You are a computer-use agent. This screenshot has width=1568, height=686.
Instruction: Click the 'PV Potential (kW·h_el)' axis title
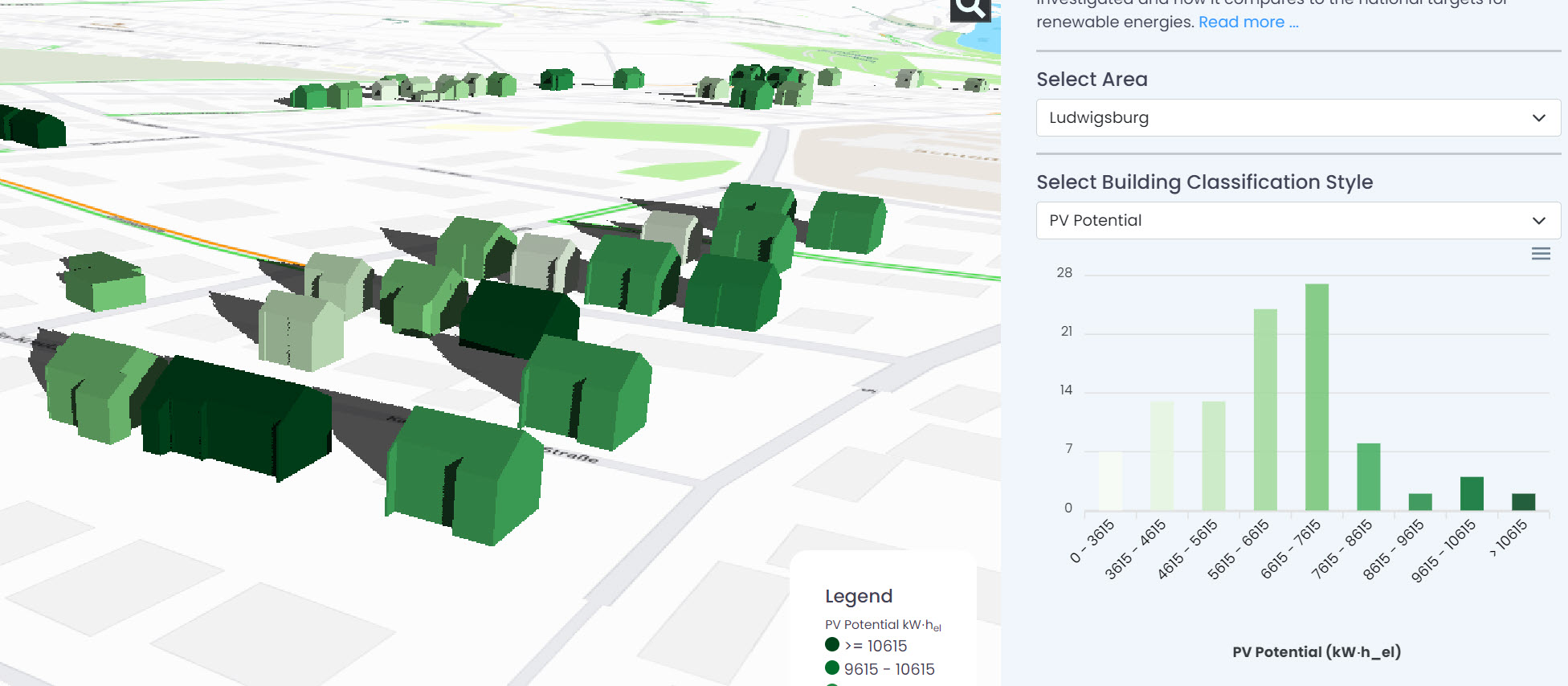(x=1317, y=651)
